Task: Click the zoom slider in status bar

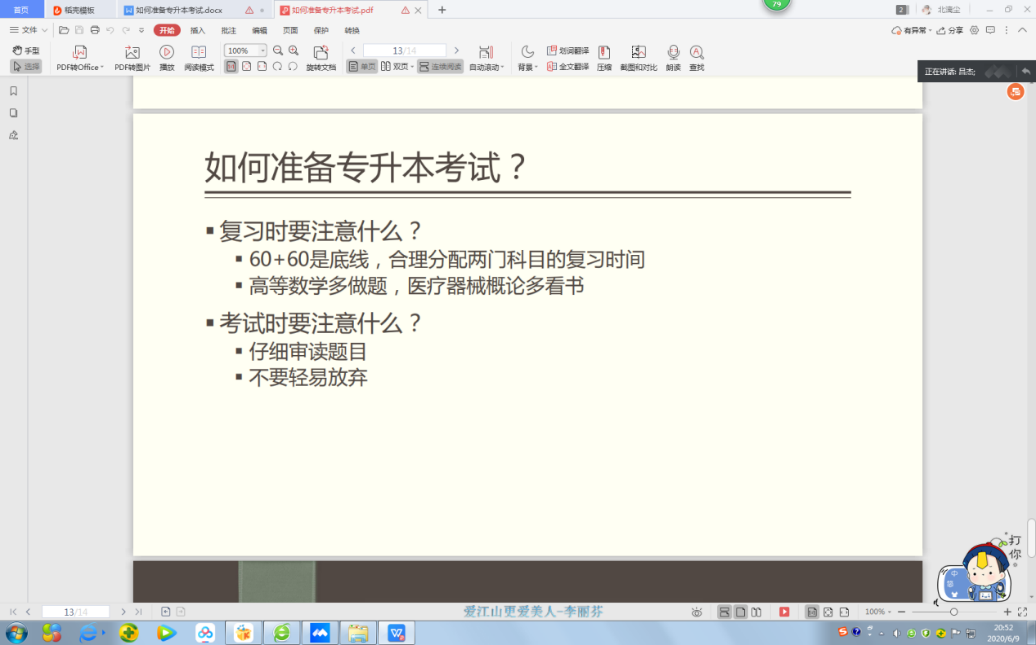Action: 953,611
